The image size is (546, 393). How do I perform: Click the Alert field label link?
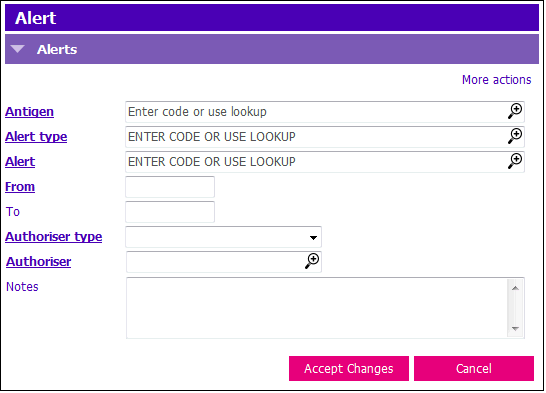(20, 162)
